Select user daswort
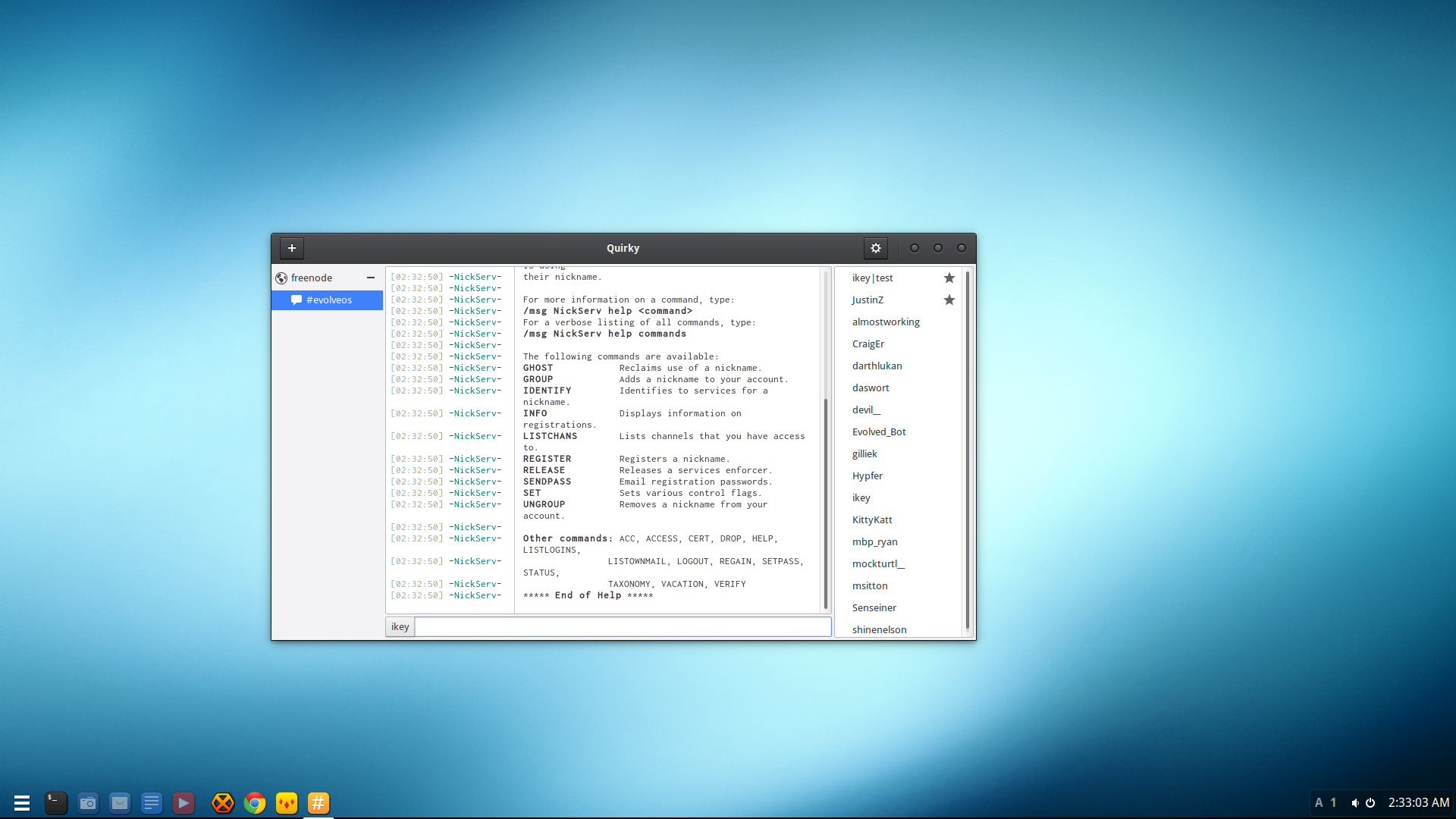The height and width of the screenshot is (819, 1456). coord(899,388)
